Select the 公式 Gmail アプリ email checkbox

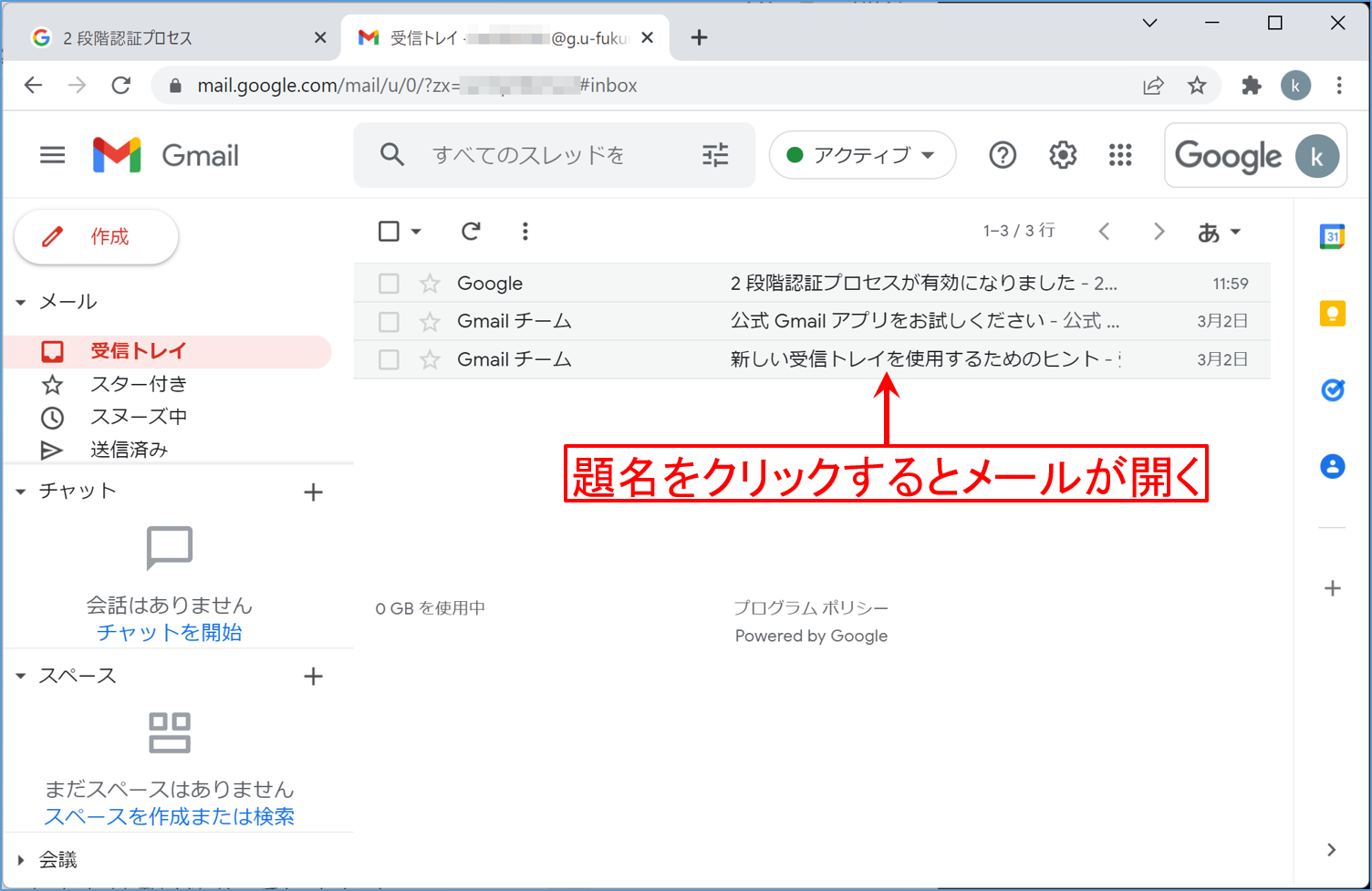pyautogui.click(x=389, y=322)
